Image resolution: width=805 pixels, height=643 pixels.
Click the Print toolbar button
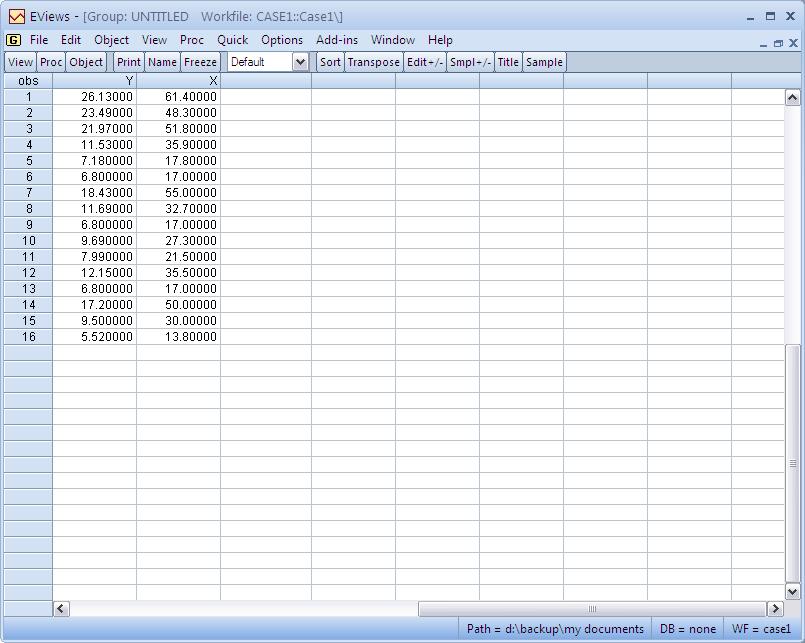click(x=128, y=62)
